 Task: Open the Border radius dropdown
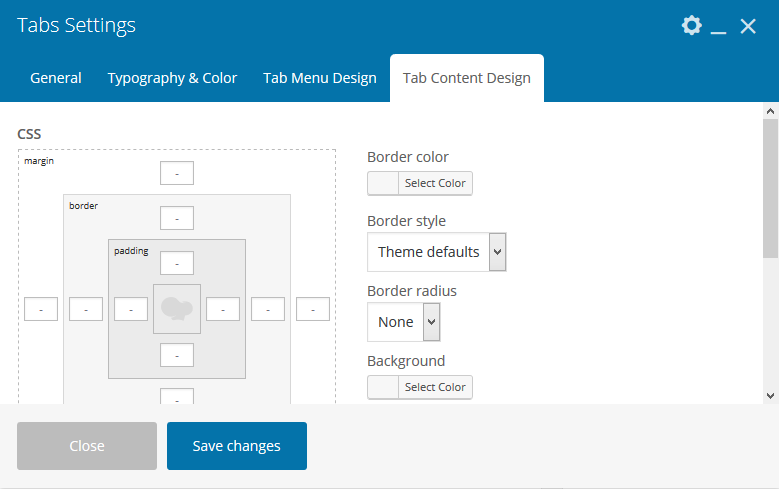pos(404,322)
